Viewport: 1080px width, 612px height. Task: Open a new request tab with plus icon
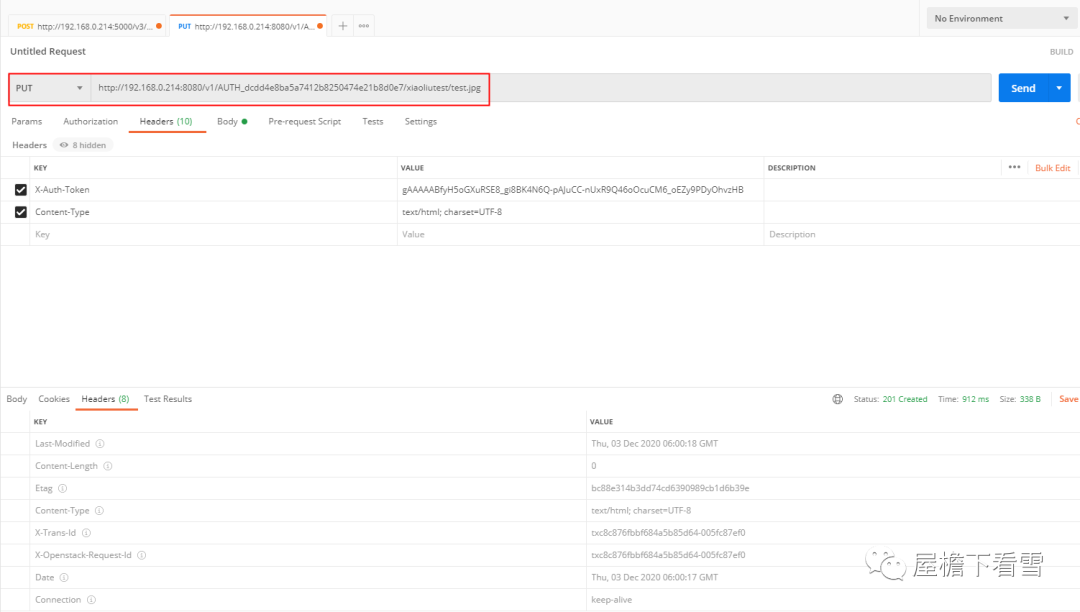[342, 26]
